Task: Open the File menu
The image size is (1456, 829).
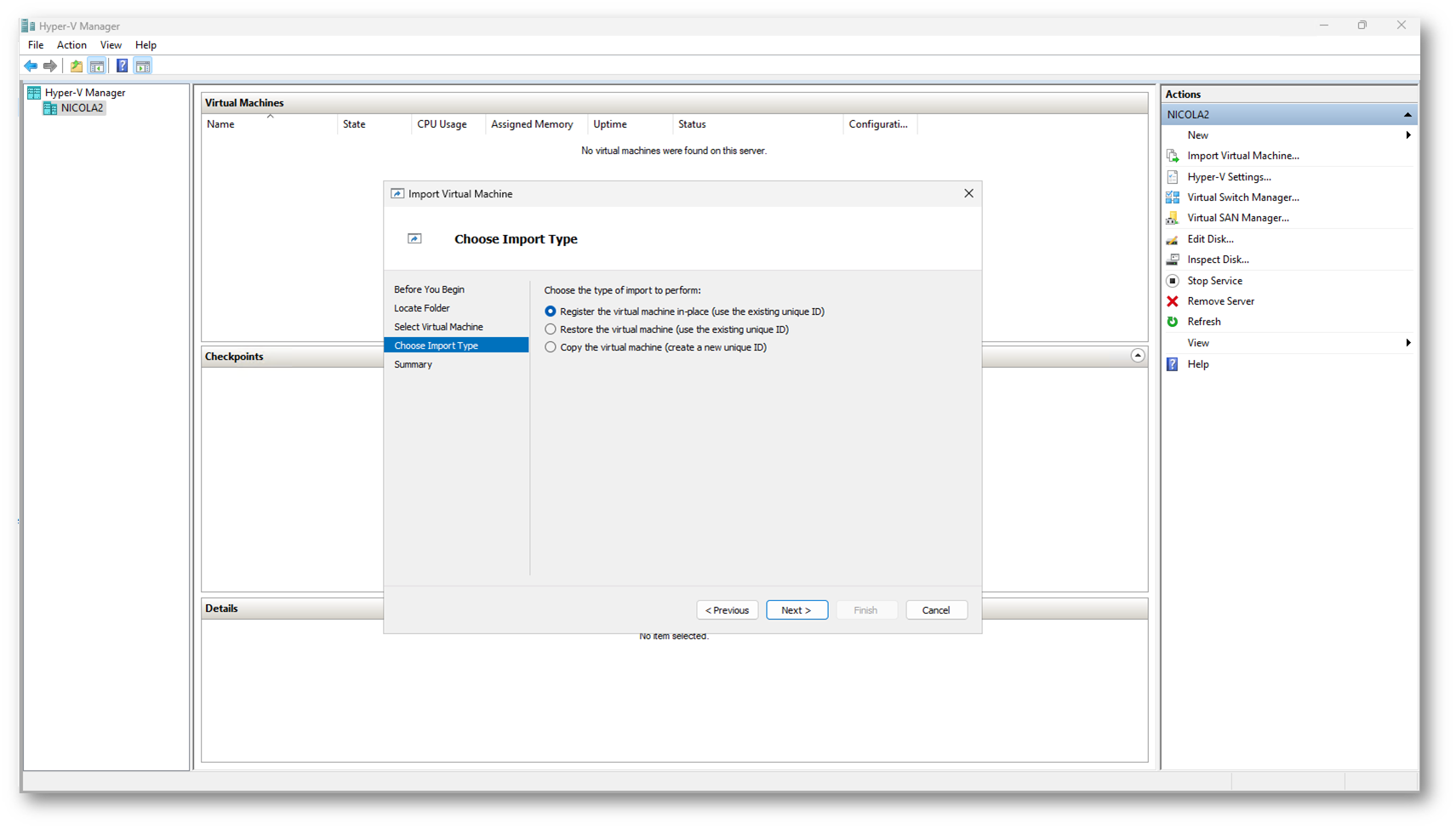Action: pos(36,45)
